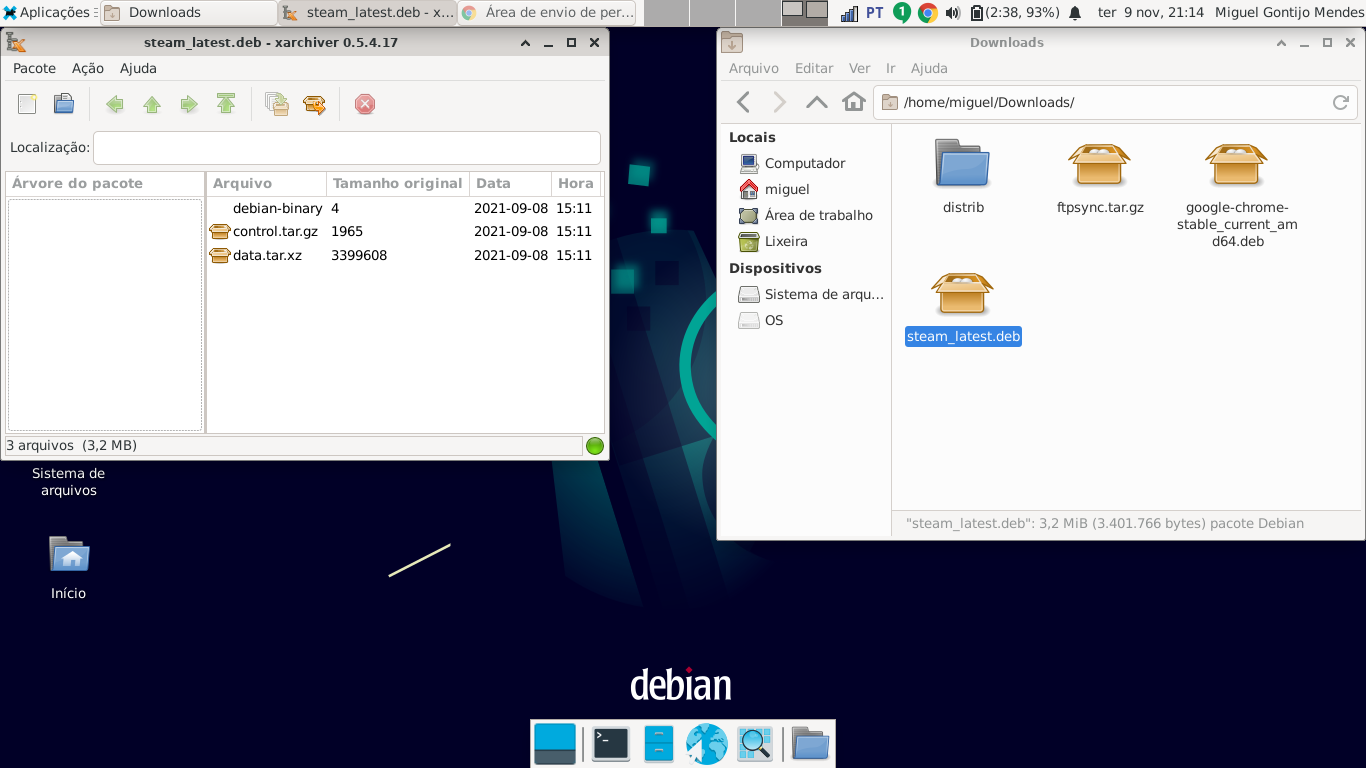Click the volume speaker tray icon
The width and height of the screenshot is (1366, 768).
[x=952, y=13]
